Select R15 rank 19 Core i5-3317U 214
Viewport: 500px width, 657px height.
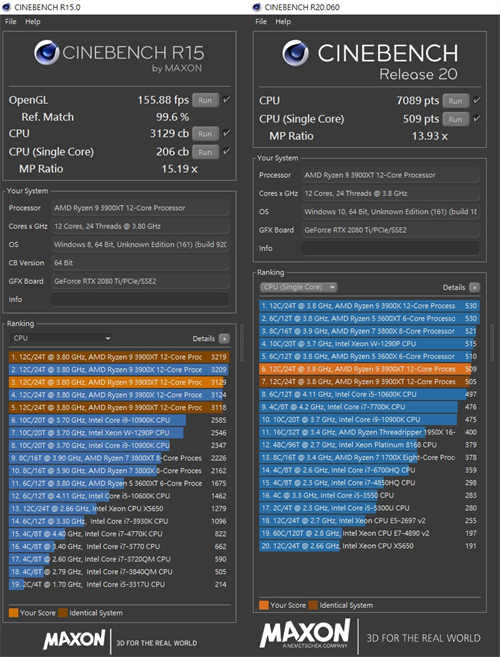pos(119,584)
